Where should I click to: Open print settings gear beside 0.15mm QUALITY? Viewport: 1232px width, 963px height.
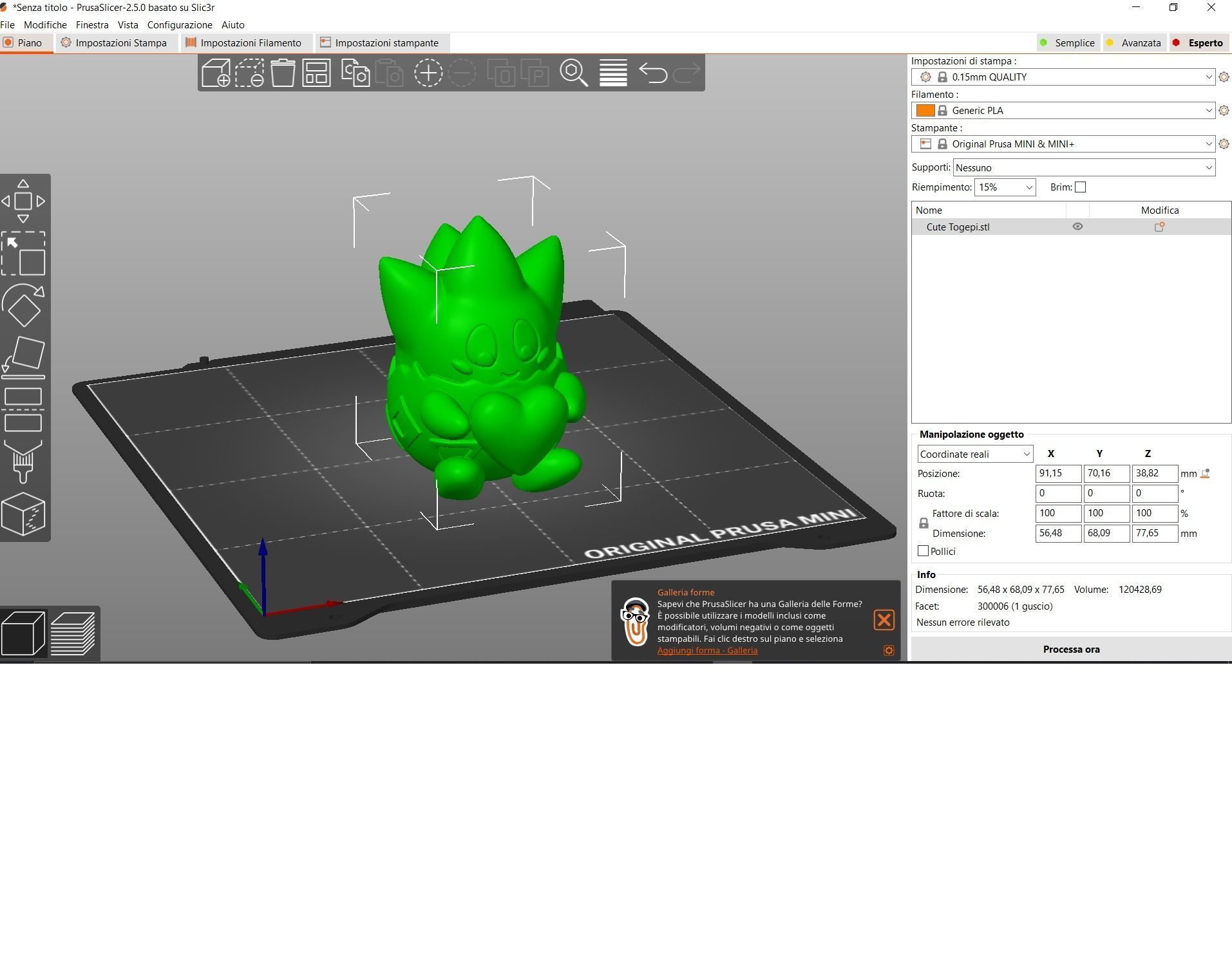pyautogui.click(x=1224, y=77)
